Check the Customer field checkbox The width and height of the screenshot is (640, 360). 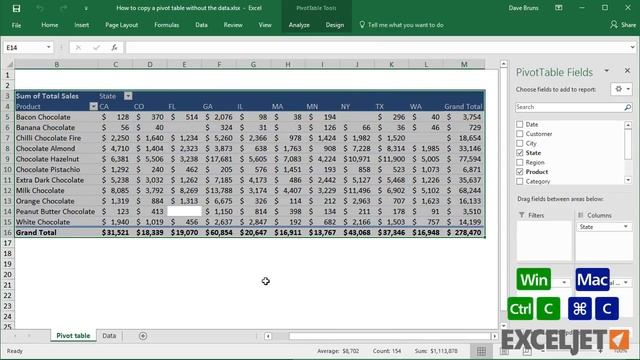[x=520, y=134]
